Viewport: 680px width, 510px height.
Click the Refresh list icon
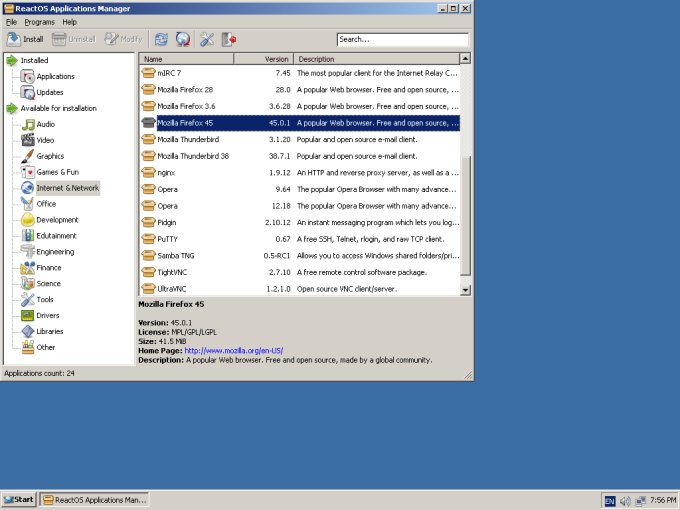pyautogui.click(x=161, y=39)
